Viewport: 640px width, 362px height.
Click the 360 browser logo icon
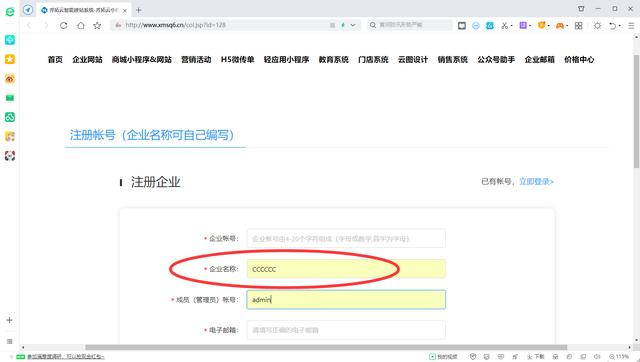[x=10, y=11]
